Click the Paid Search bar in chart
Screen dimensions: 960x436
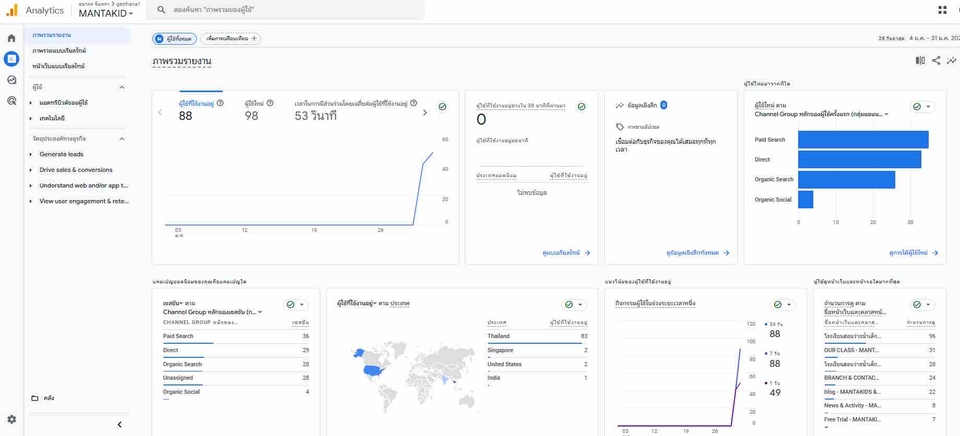863,140
